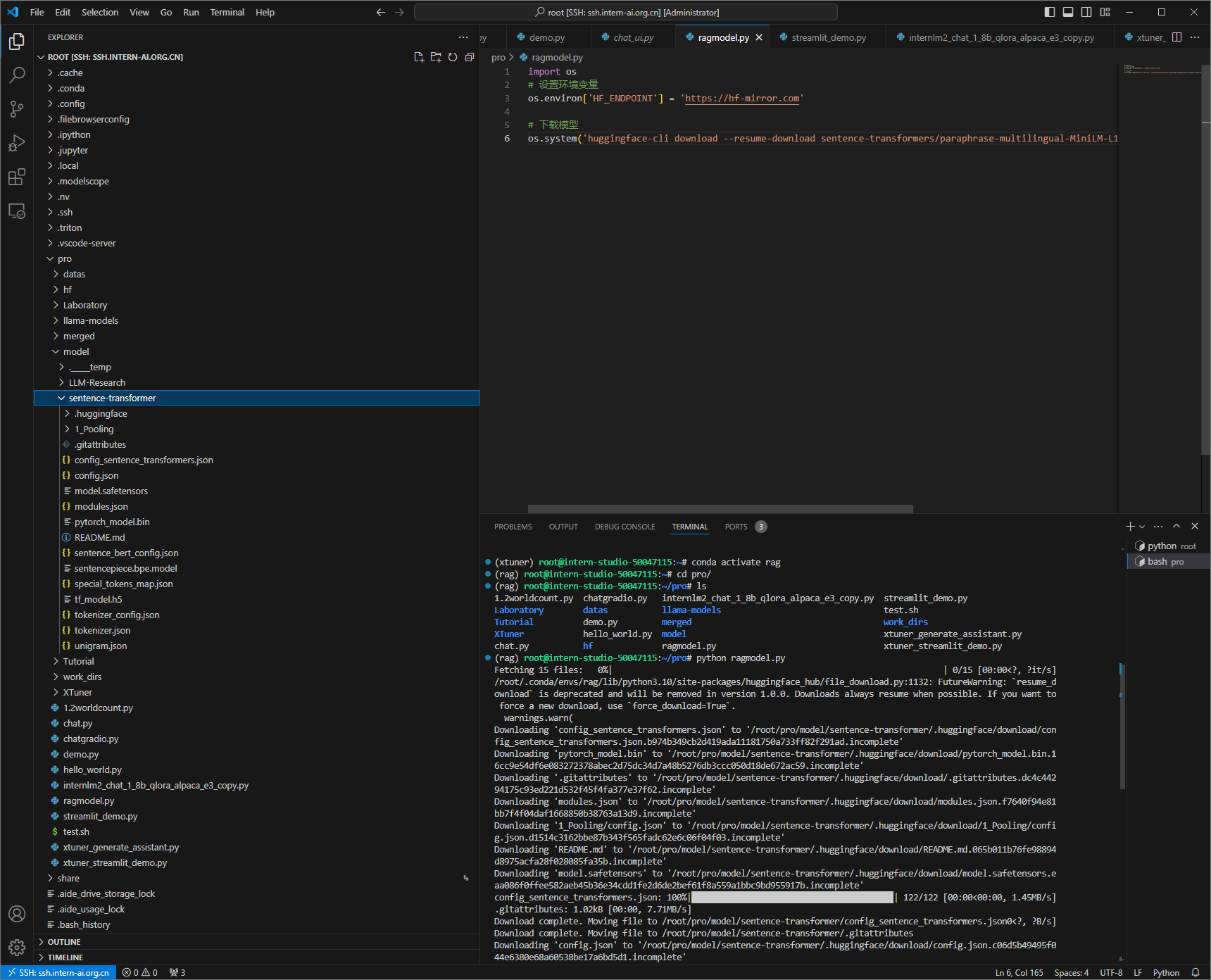This screenshot has width=1211, height=980.
Task: Expand the OUTLINE section
Action: (256, 942)
